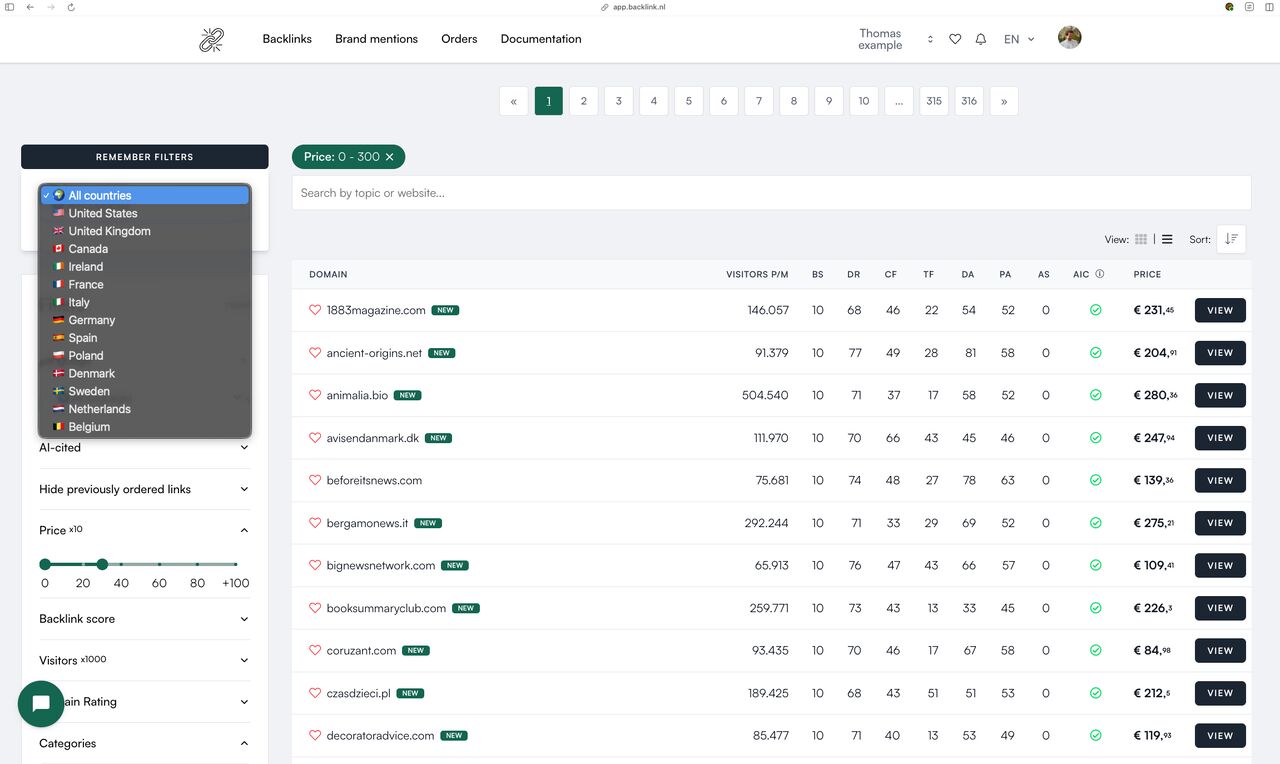Favorite animalia.bio with heart icon

315,395
